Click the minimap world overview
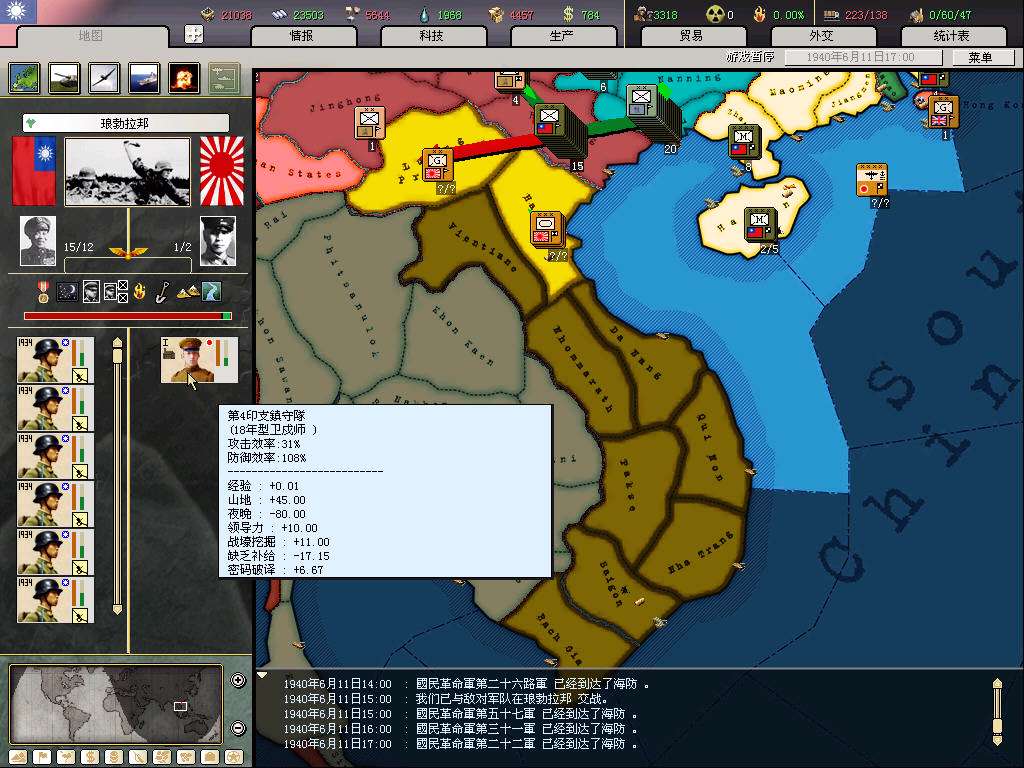1024x768 pixels. click(x=116, y=705)
